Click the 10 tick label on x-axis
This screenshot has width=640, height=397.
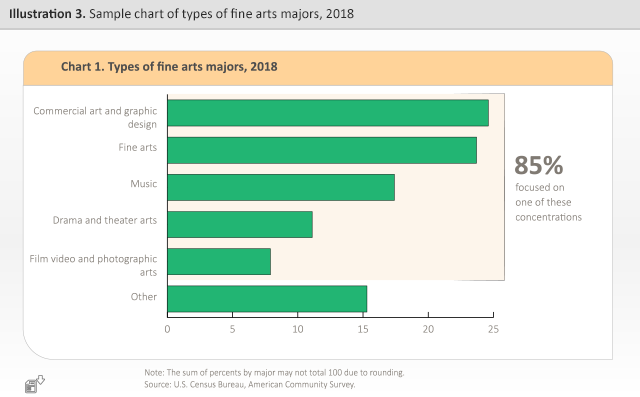tap(298, 329)
